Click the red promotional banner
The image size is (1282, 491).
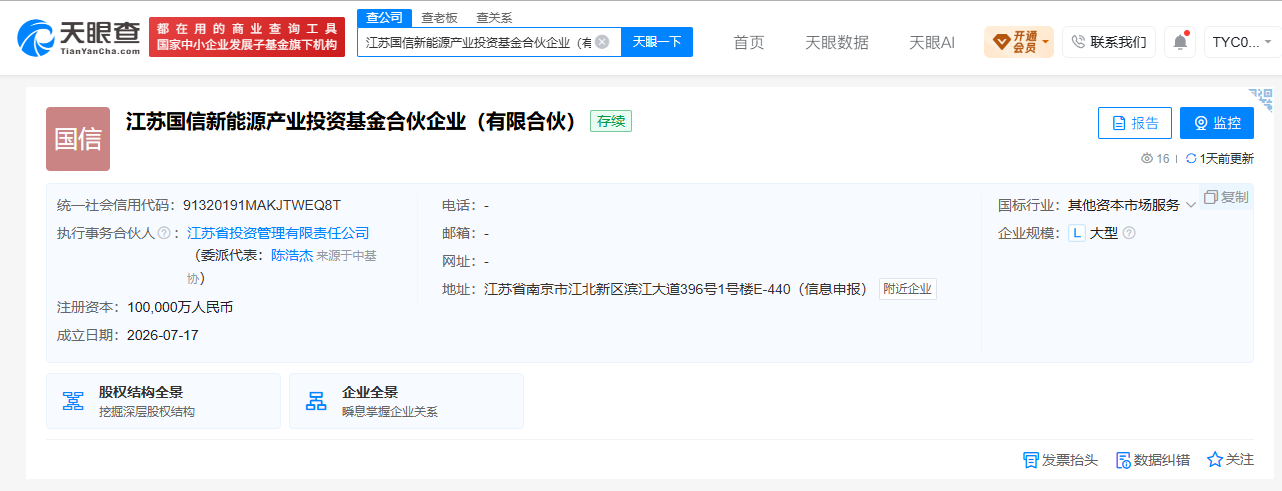pyautogui.click(x=247, y=37)
